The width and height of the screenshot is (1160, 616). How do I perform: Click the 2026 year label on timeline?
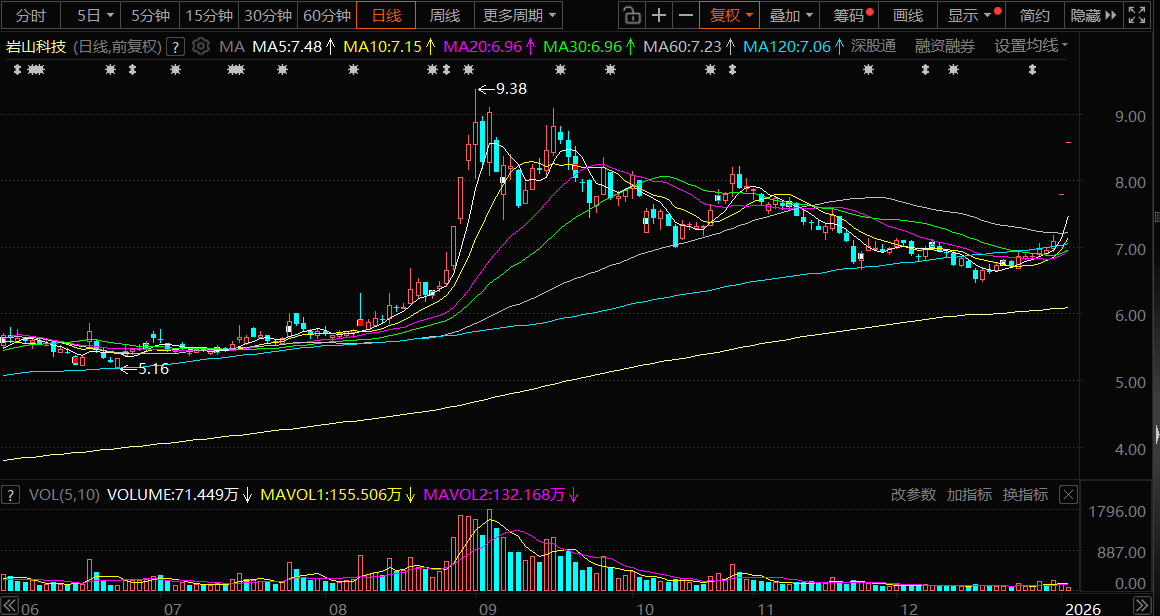tap(1082, 609)
